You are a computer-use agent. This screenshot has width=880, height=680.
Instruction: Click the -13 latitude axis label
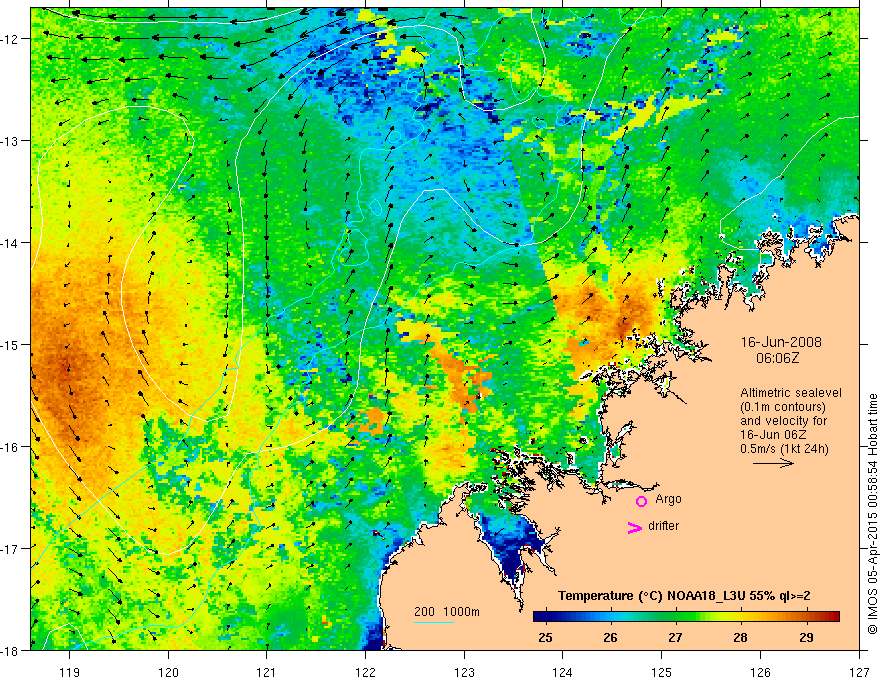(x=10, y=141)
